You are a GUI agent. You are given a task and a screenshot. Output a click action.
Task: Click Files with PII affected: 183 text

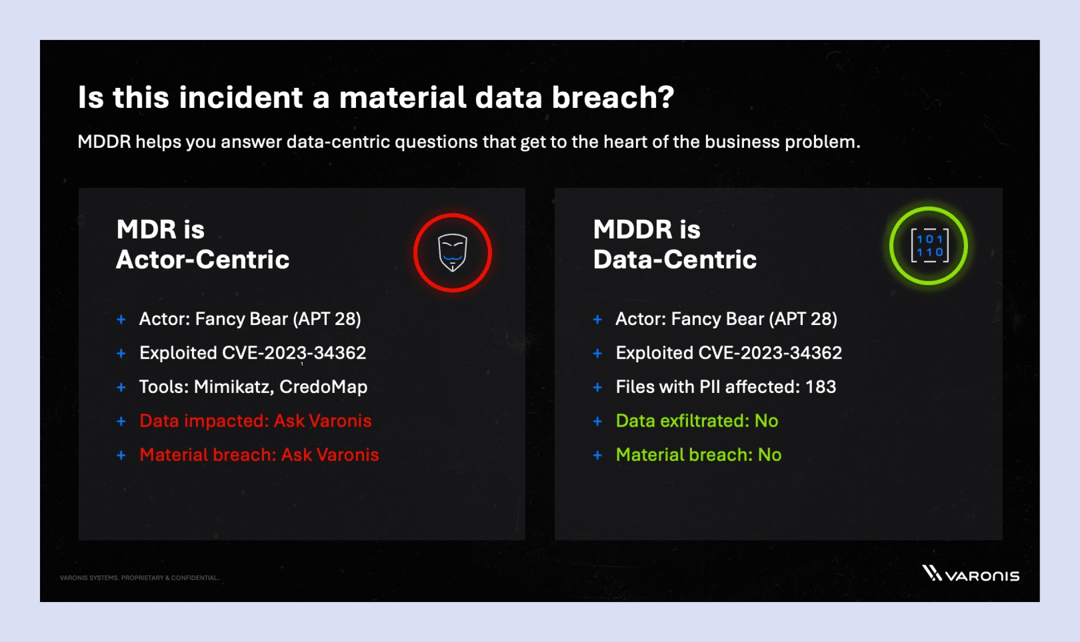point(725,387)
